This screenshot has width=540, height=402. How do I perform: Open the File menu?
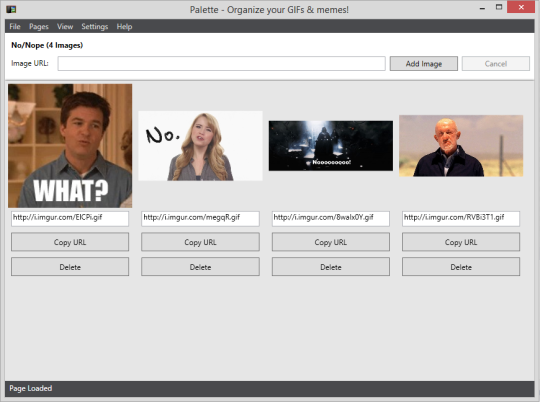[x=15, y=27]
